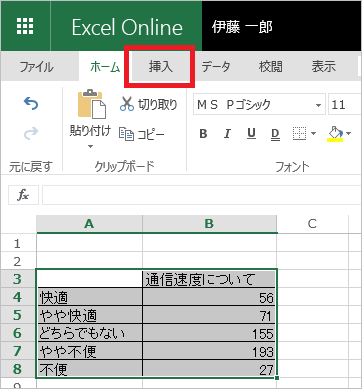Open the 表示 ribbon tab
The height and width of the screenshot is (389, 362).
point(323,67)
